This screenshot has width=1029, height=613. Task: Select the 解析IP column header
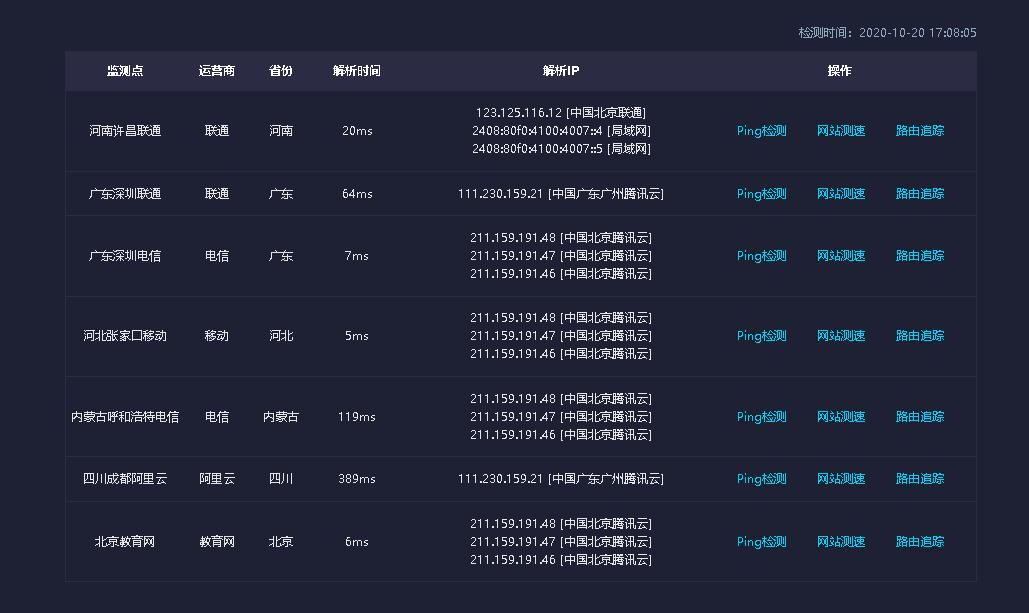(x=561, y=71)
